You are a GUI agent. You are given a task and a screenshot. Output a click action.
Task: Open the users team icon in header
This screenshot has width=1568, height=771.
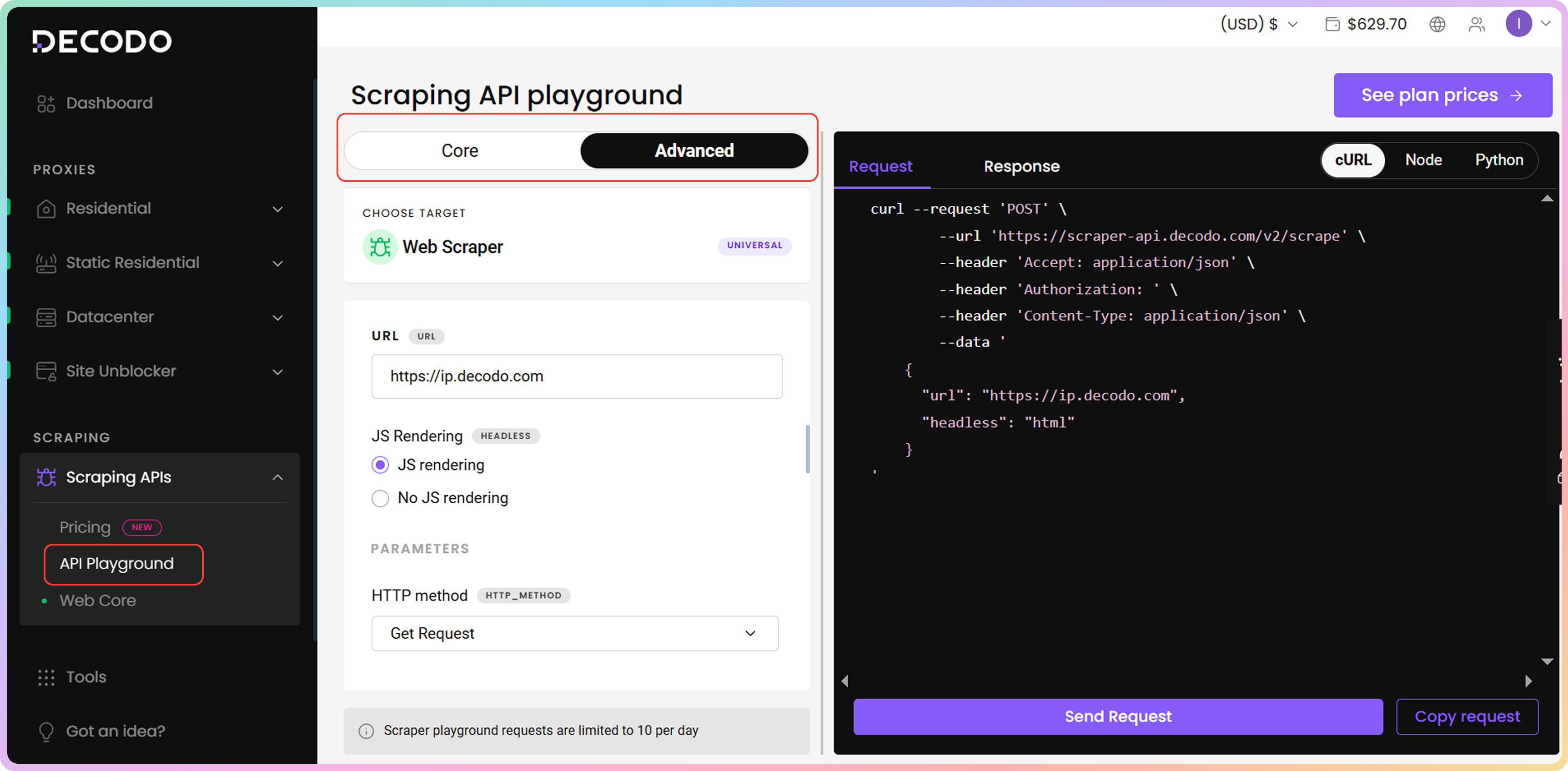tap(1477, 25)
